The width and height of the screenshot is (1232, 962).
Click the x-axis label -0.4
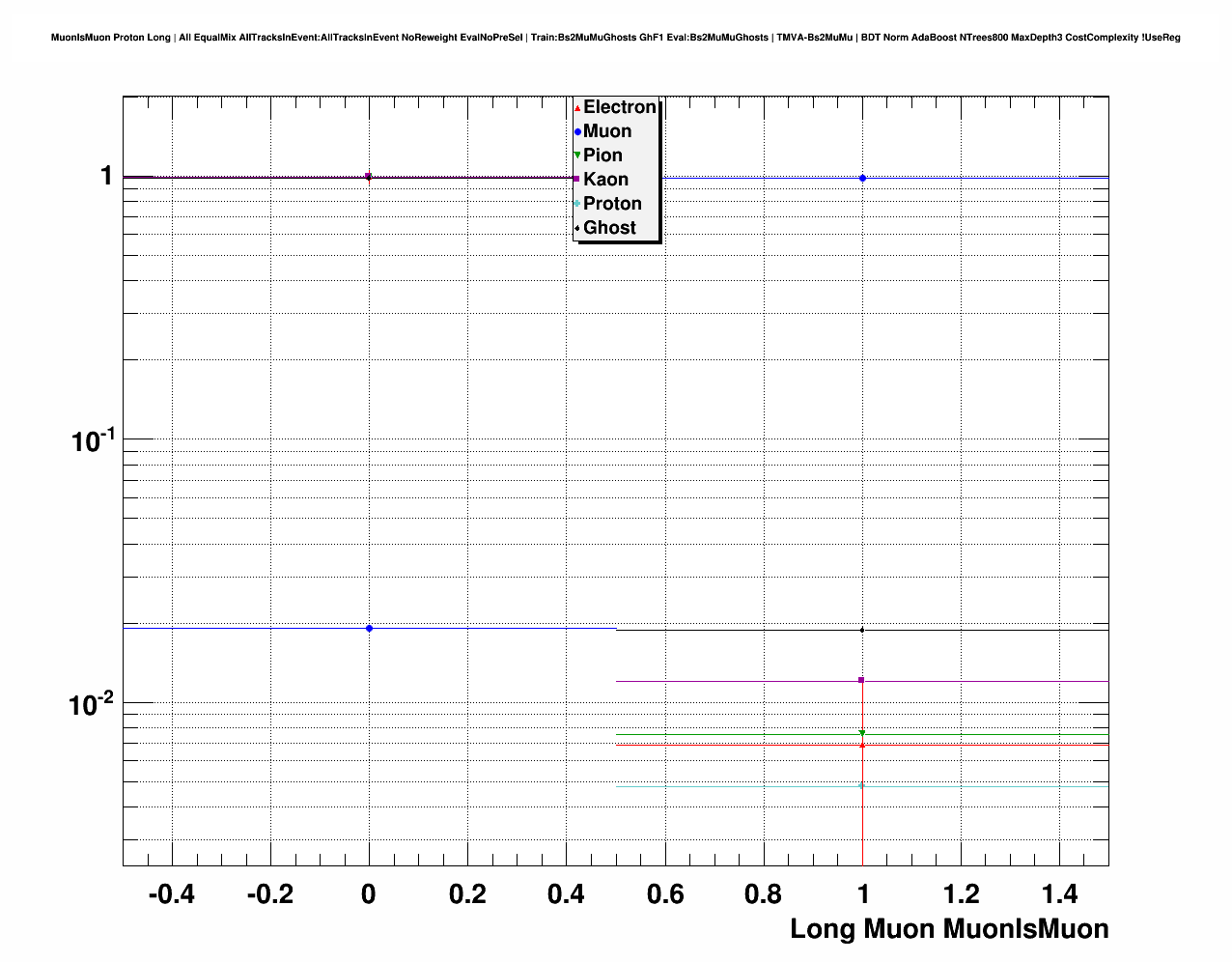[171, 894]
